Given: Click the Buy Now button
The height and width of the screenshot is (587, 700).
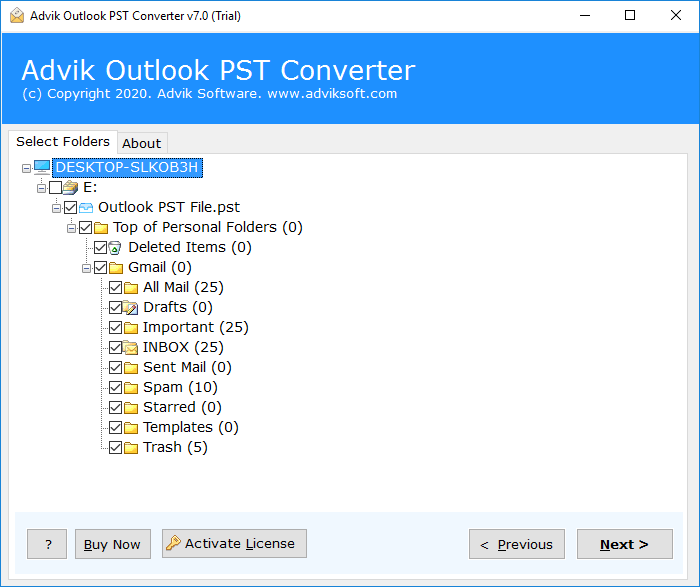Looking at the screenshot, I should 112,544.
